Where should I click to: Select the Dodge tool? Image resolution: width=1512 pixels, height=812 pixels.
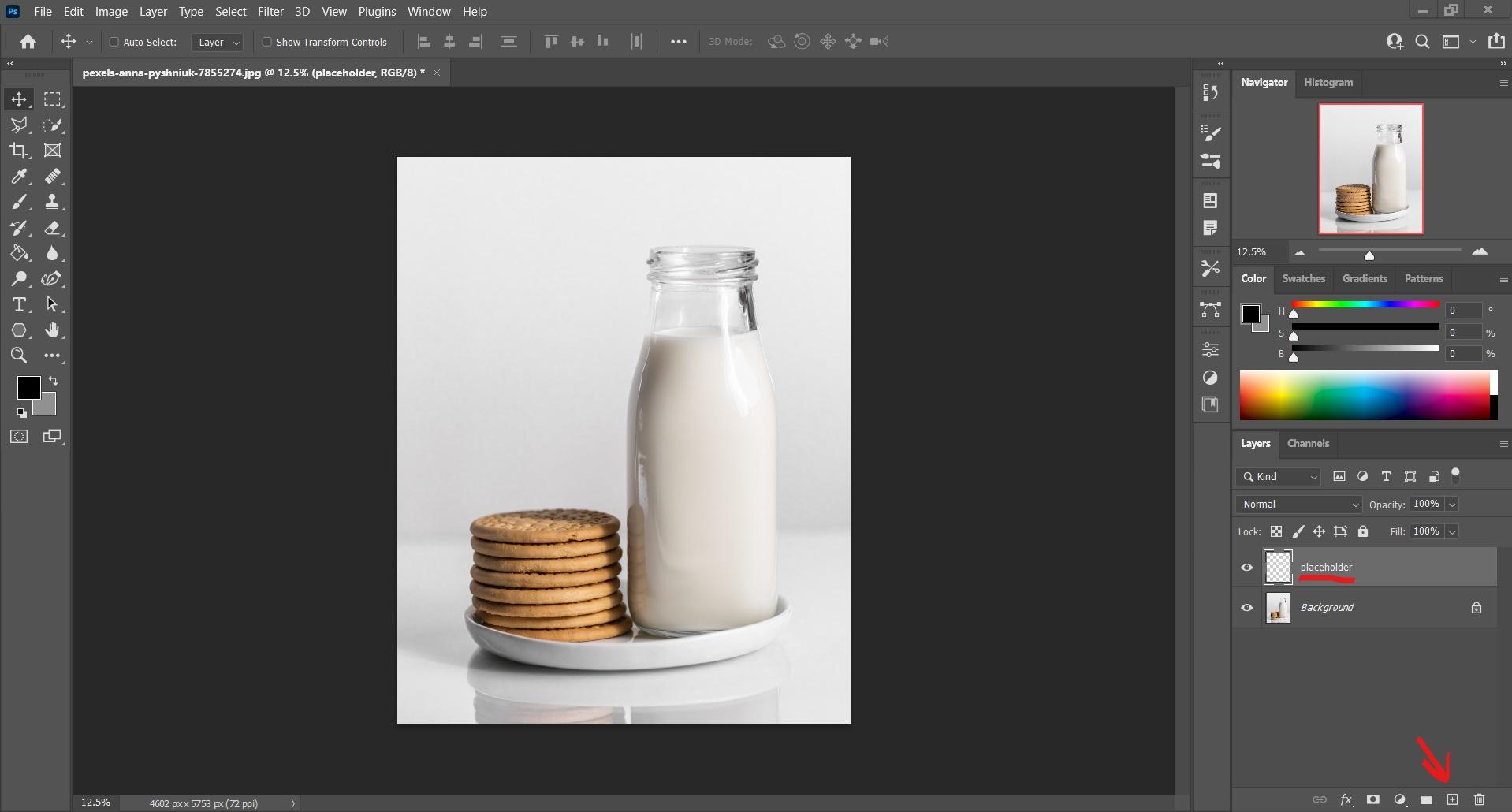(x=19, y=279)
